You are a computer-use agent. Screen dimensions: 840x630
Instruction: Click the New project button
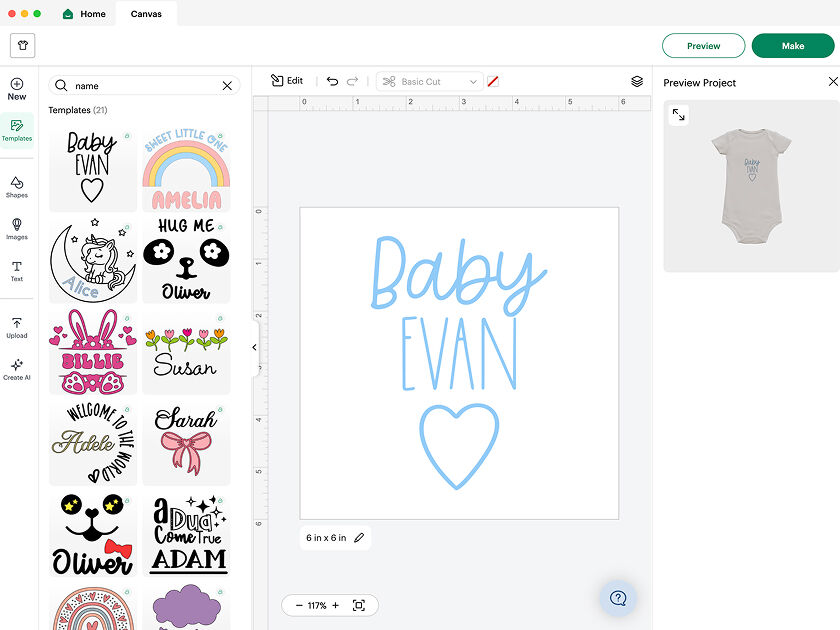click(x=17, y=89)
